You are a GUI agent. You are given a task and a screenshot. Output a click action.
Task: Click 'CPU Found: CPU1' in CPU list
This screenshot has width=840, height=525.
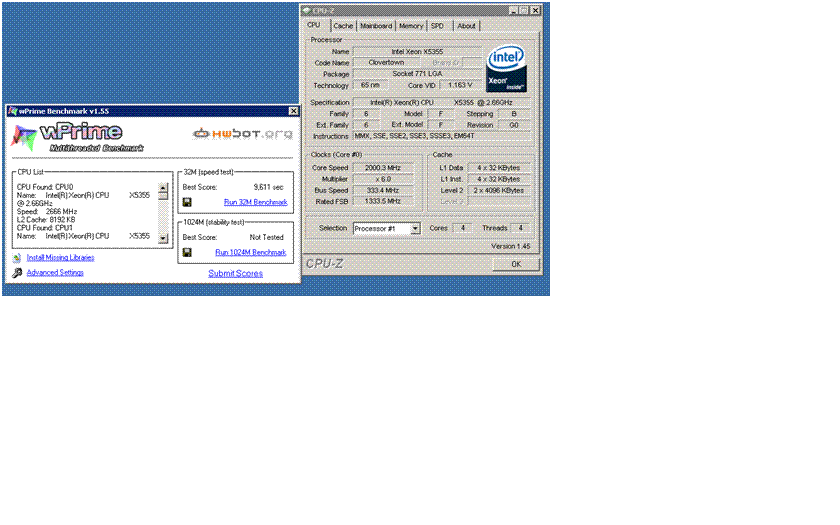click(44, 228)
